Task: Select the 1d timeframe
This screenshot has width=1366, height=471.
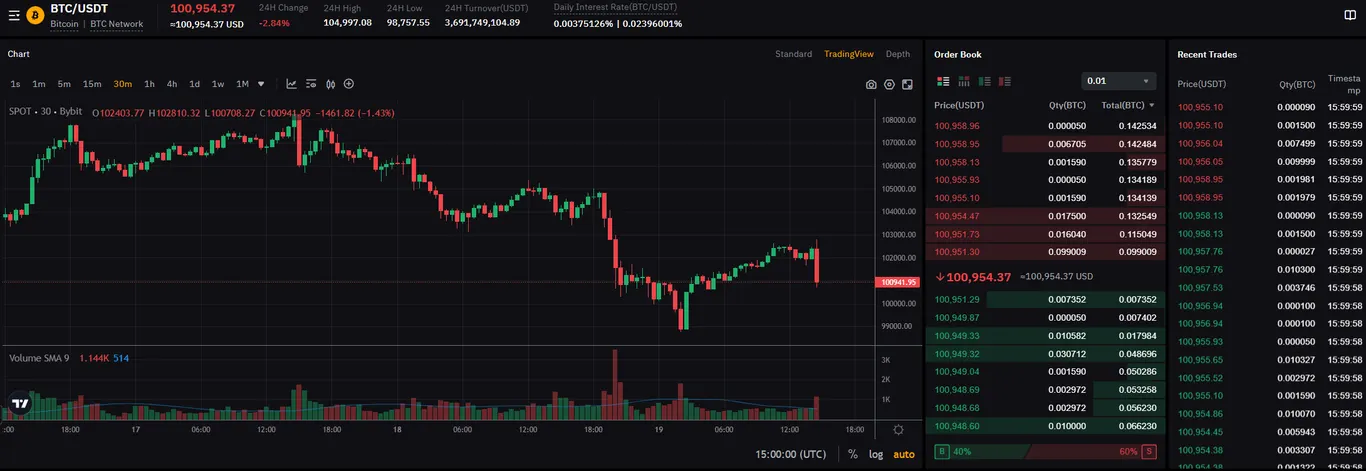Action: (195, 84)
